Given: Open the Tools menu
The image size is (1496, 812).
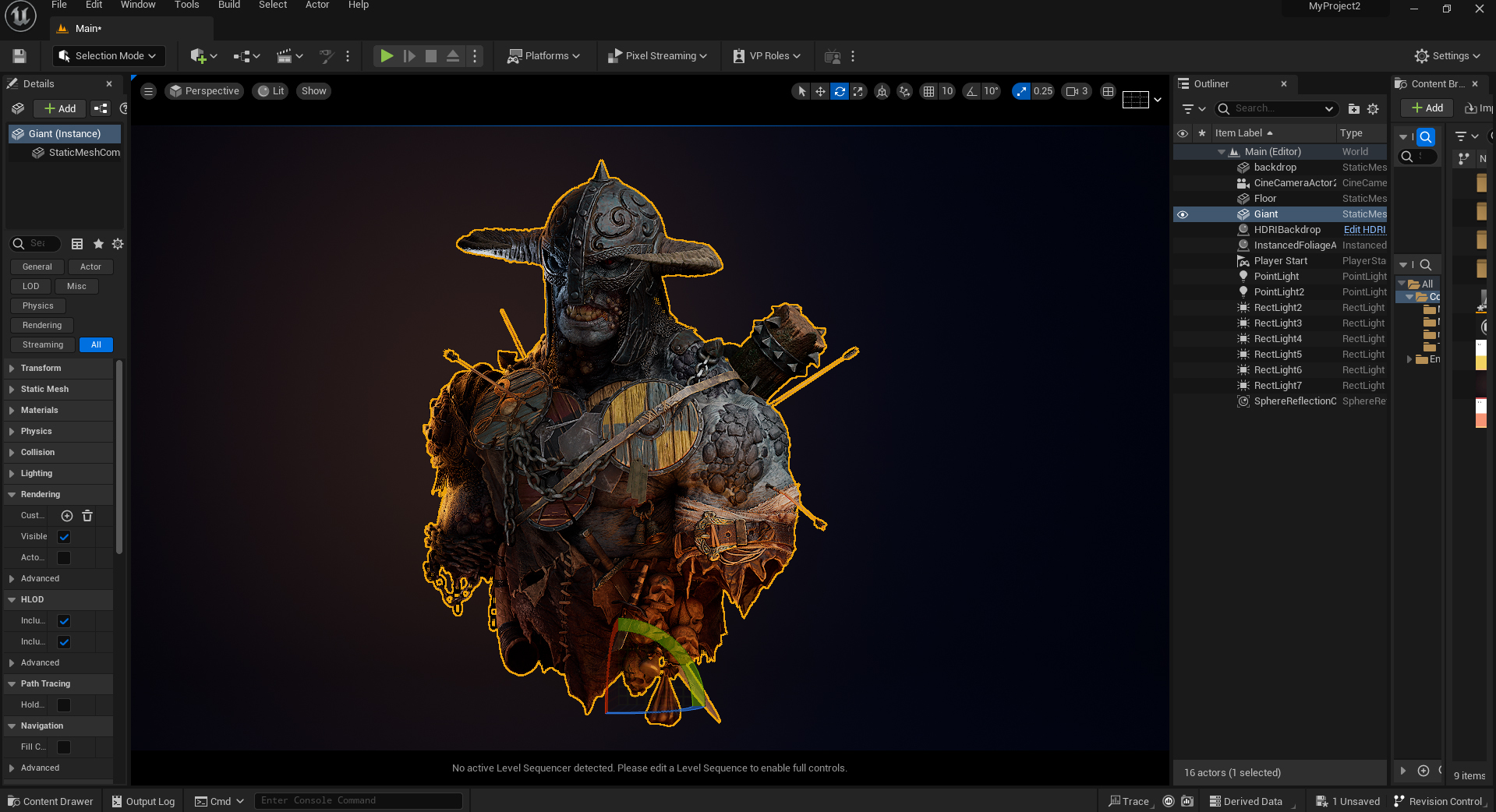Looking at the screenshot, I should click(187, 5).
